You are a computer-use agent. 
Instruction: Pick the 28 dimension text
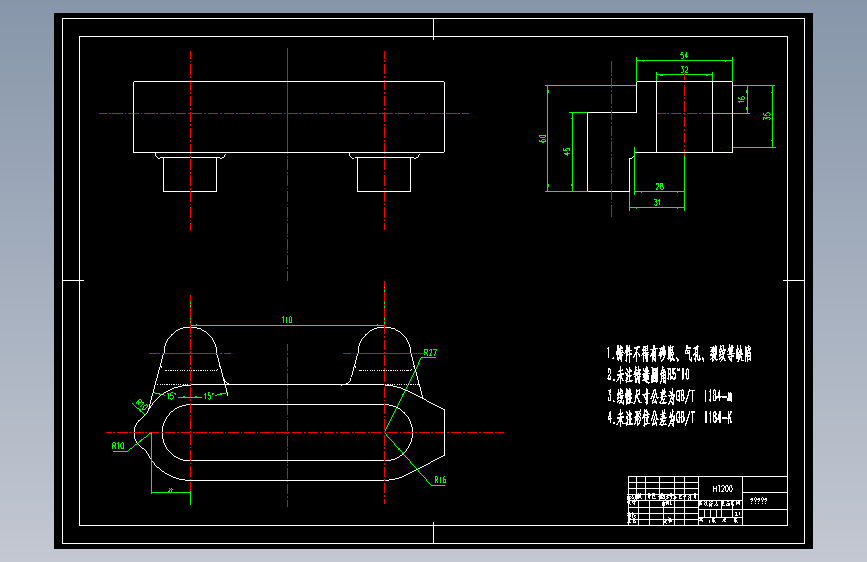(x=660, y=186)
